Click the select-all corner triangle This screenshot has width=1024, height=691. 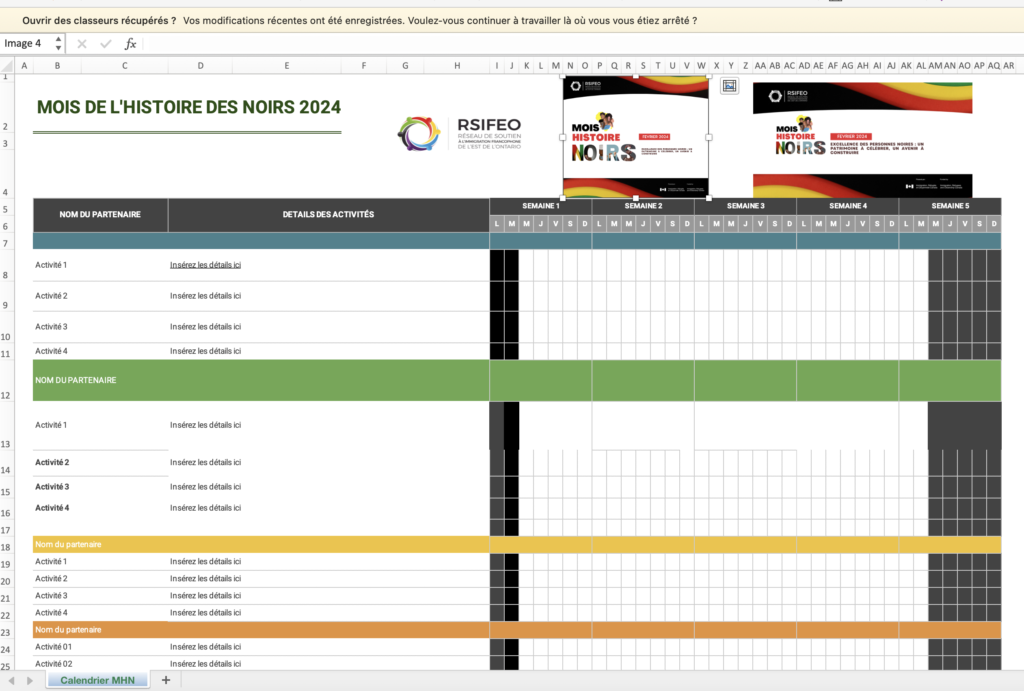tap(7, 66)
